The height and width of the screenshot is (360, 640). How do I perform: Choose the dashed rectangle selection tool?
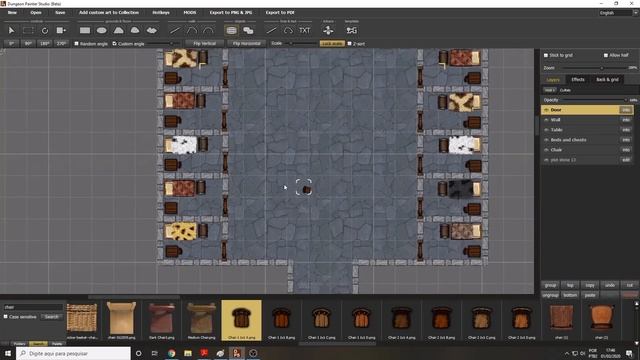tap(28, 31)
